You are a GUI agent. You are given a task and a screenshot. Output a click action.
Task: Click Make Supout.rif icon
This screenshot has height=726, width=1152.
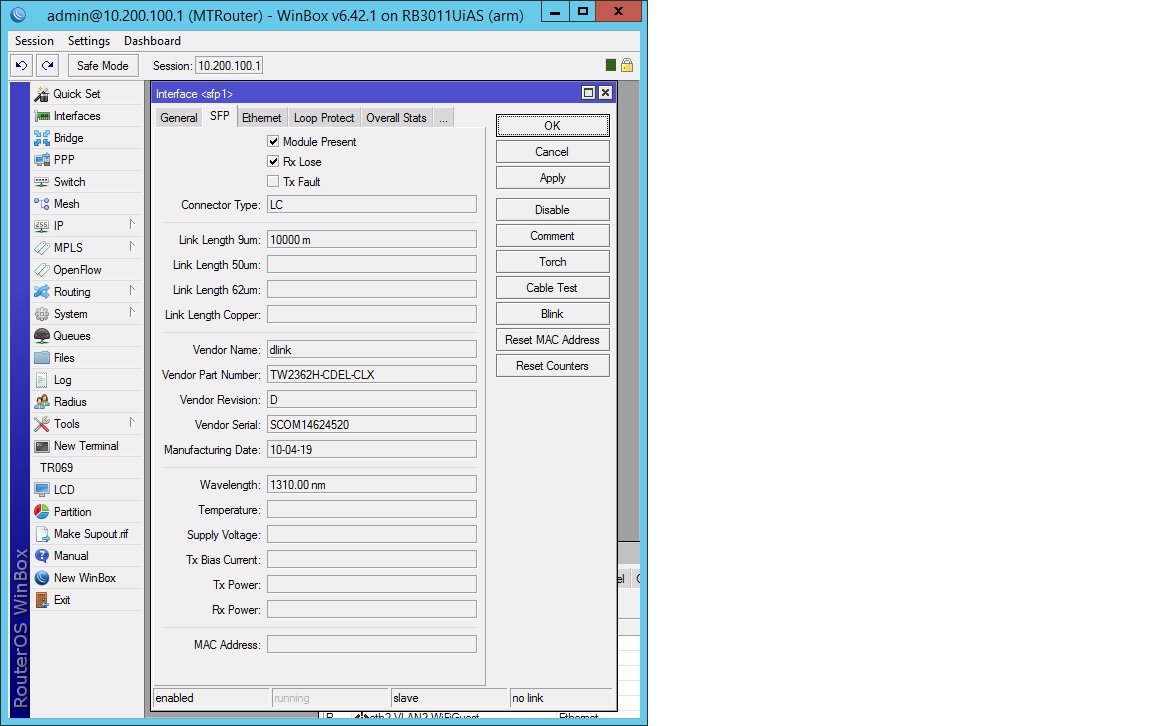pos(42,534)
